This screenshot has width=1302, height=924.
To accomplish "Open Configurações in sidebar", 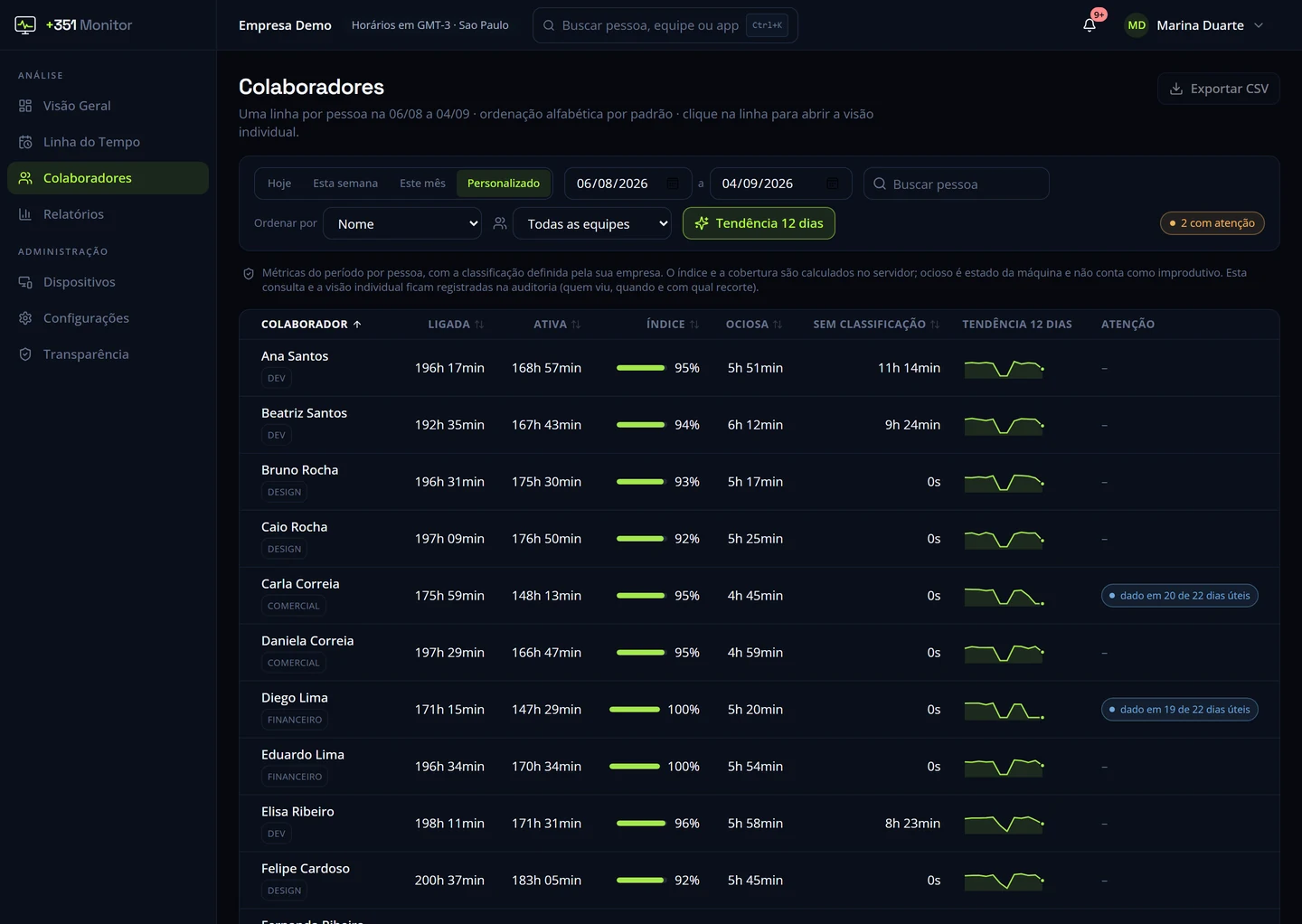I will click(108, 318).
